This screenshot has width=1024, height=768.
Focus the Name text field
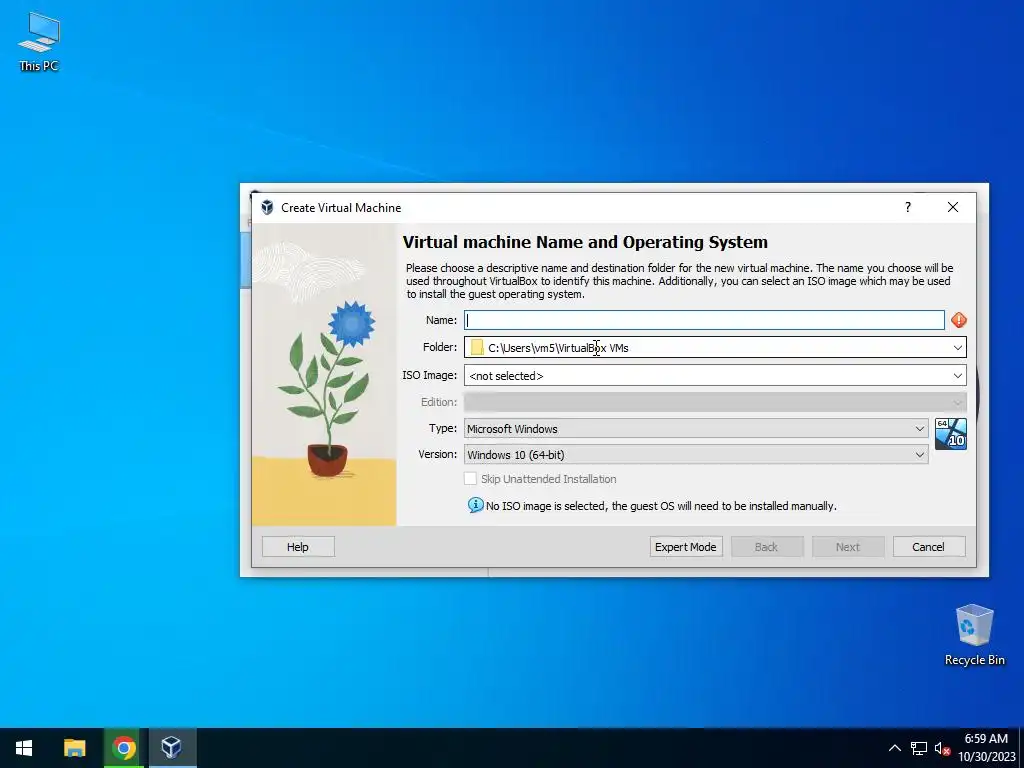click(704, 320)
